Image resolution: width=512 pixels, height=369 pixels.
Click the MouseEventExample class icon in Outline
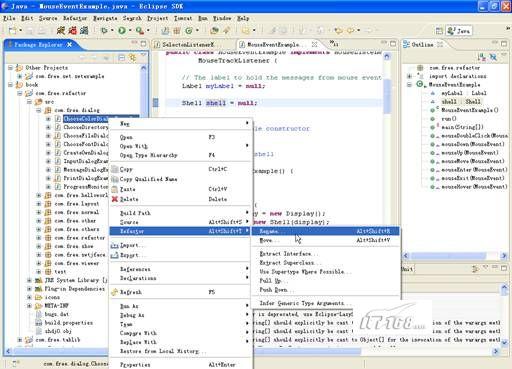pyautogui.click(x=420, y=85)
